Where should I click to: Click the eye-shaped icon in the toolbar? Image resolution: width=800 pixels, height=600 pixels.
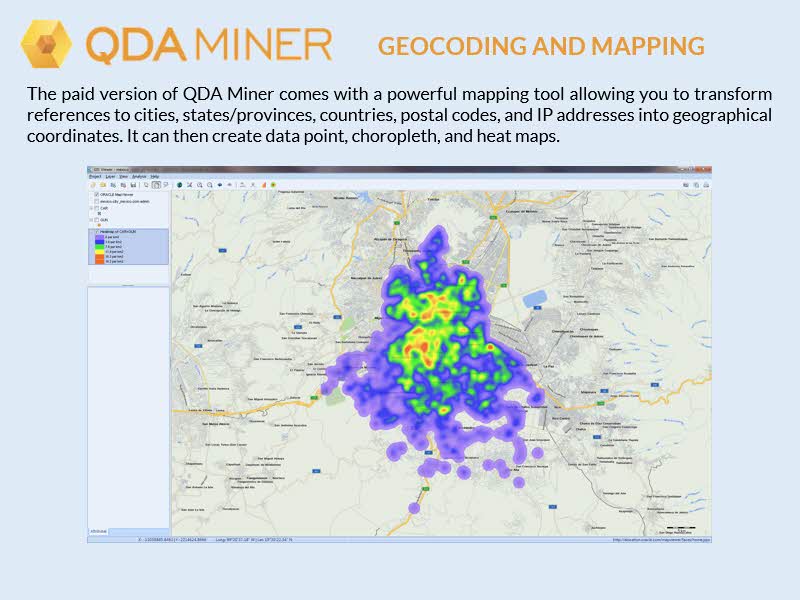click(x=230, y=185)
